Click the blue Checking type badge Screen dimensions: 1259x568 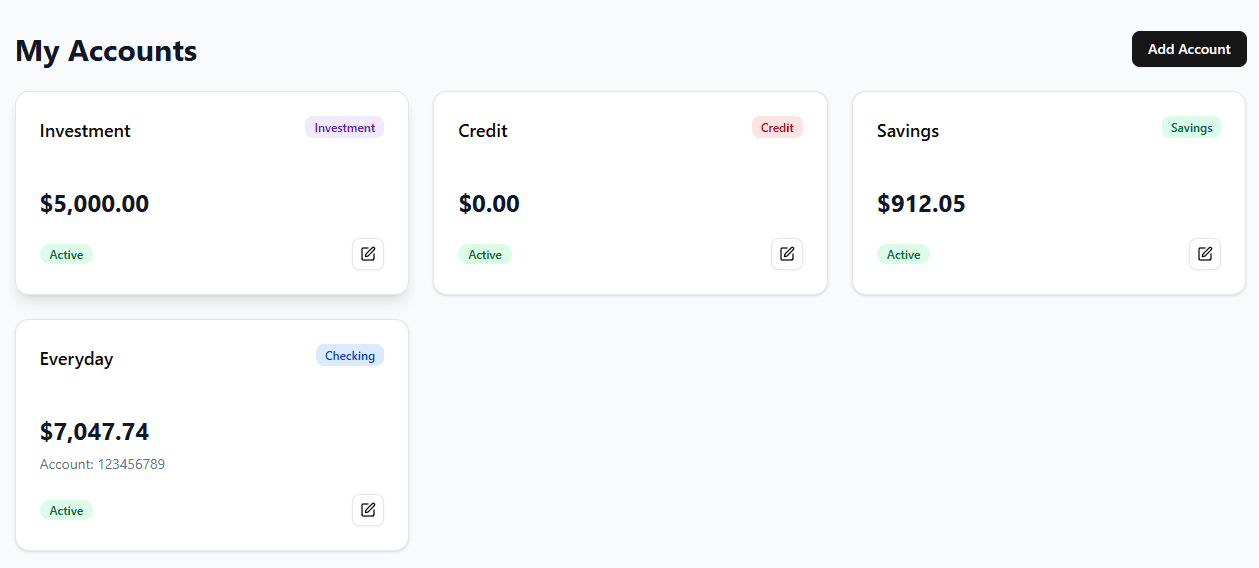click(x=350, y=356)
